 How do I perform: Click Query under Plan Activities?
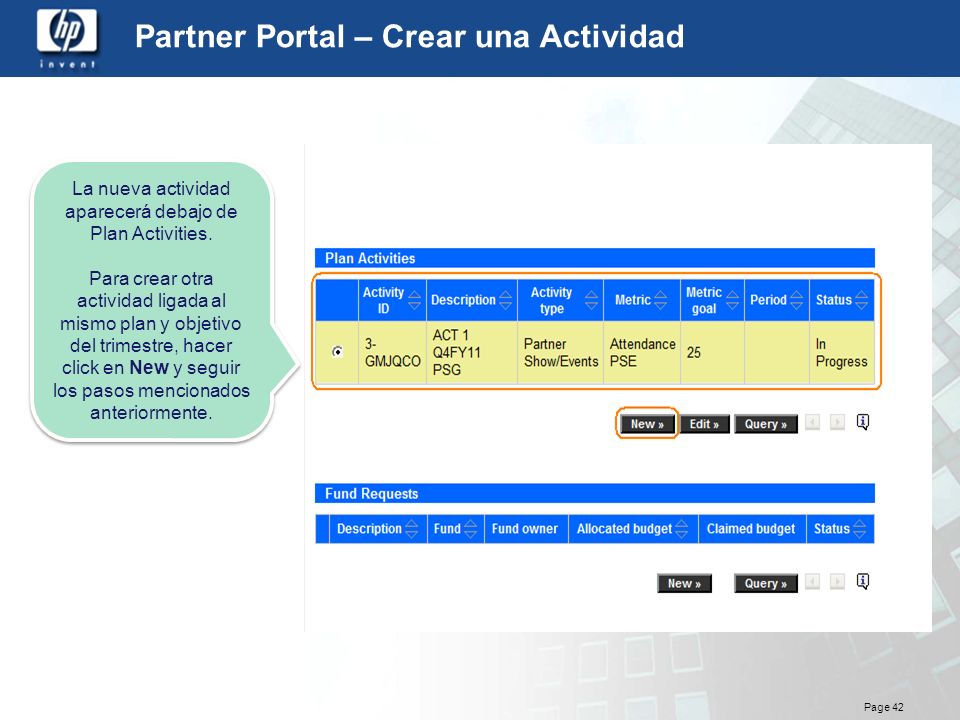766,424
